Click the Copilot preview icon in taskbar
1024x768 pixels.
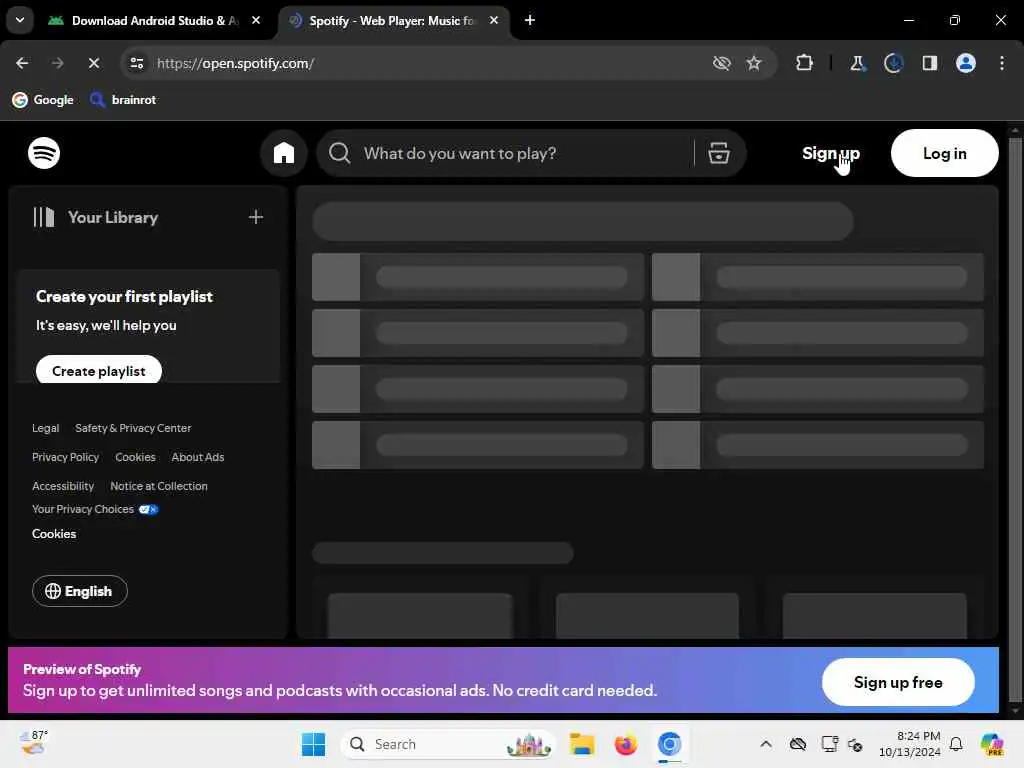pyautogui.click(x=991, y=744)
